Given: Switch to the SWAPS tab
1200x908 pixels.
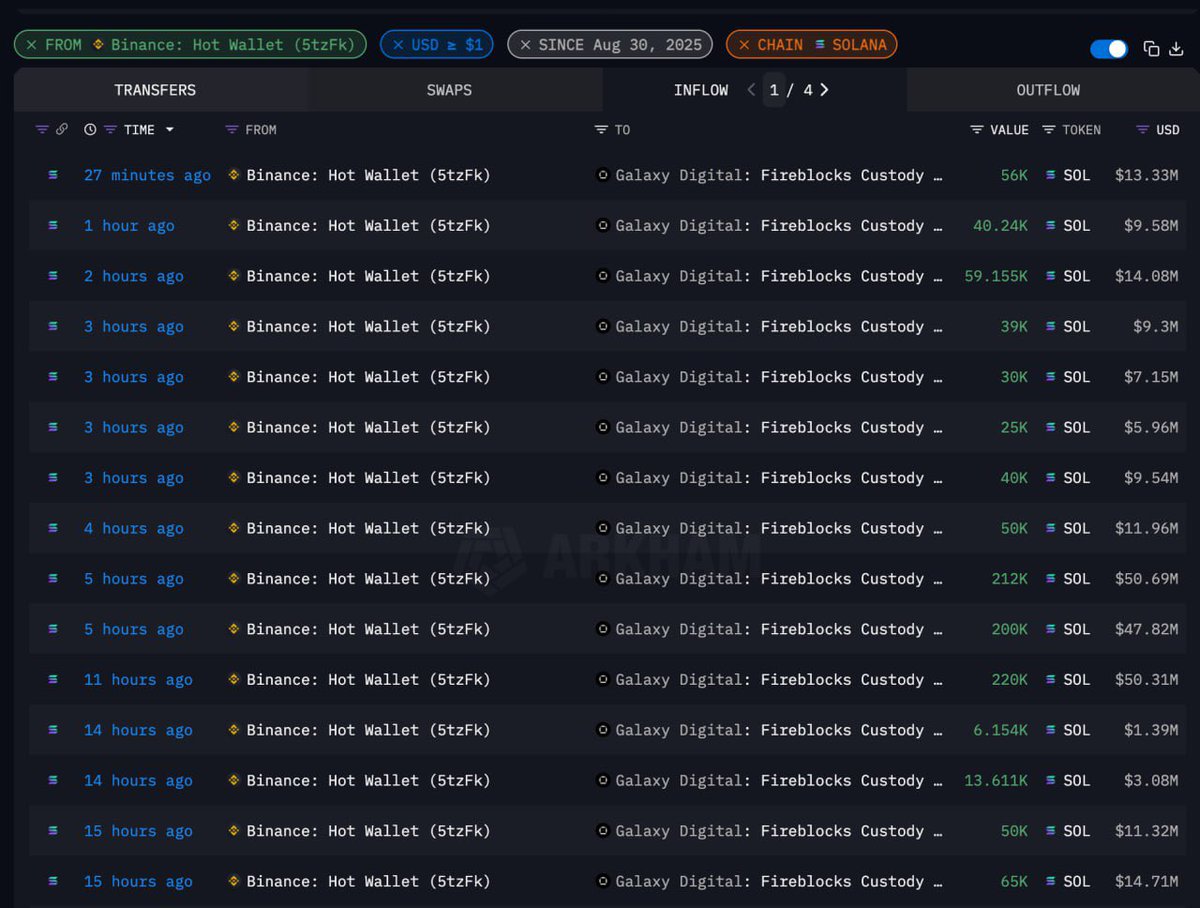Looking at the screenshot, I should [449, 90].
